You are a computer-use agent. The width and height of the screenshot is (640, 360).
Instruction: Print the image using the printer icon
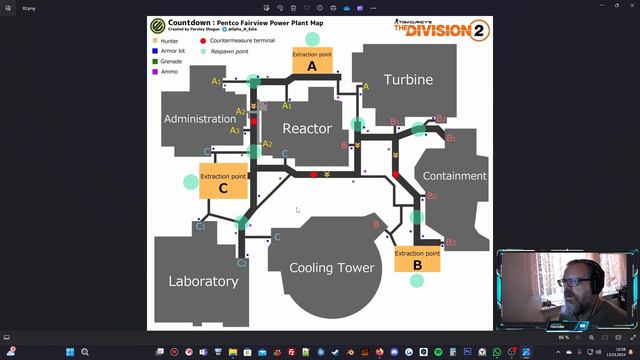click(333, 8)
